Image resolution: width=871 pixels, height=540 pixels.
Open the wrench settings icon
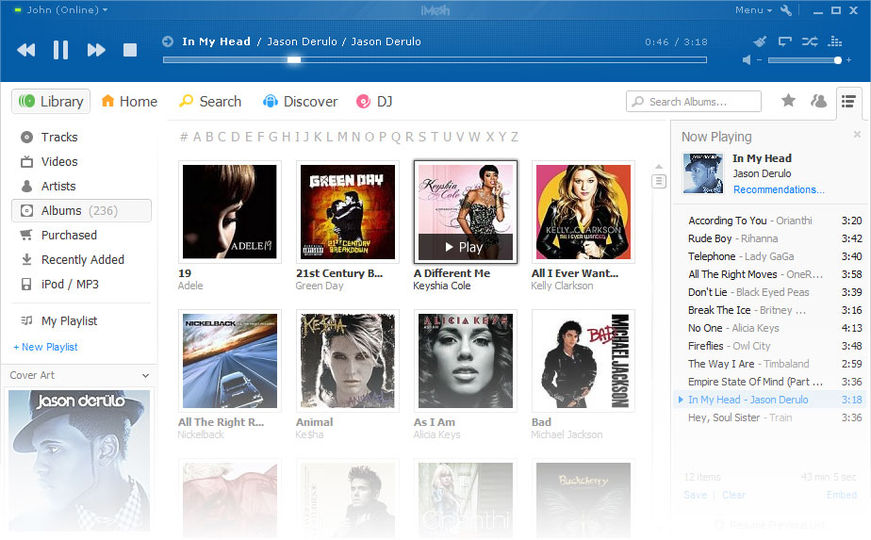(x=785, y=10)
